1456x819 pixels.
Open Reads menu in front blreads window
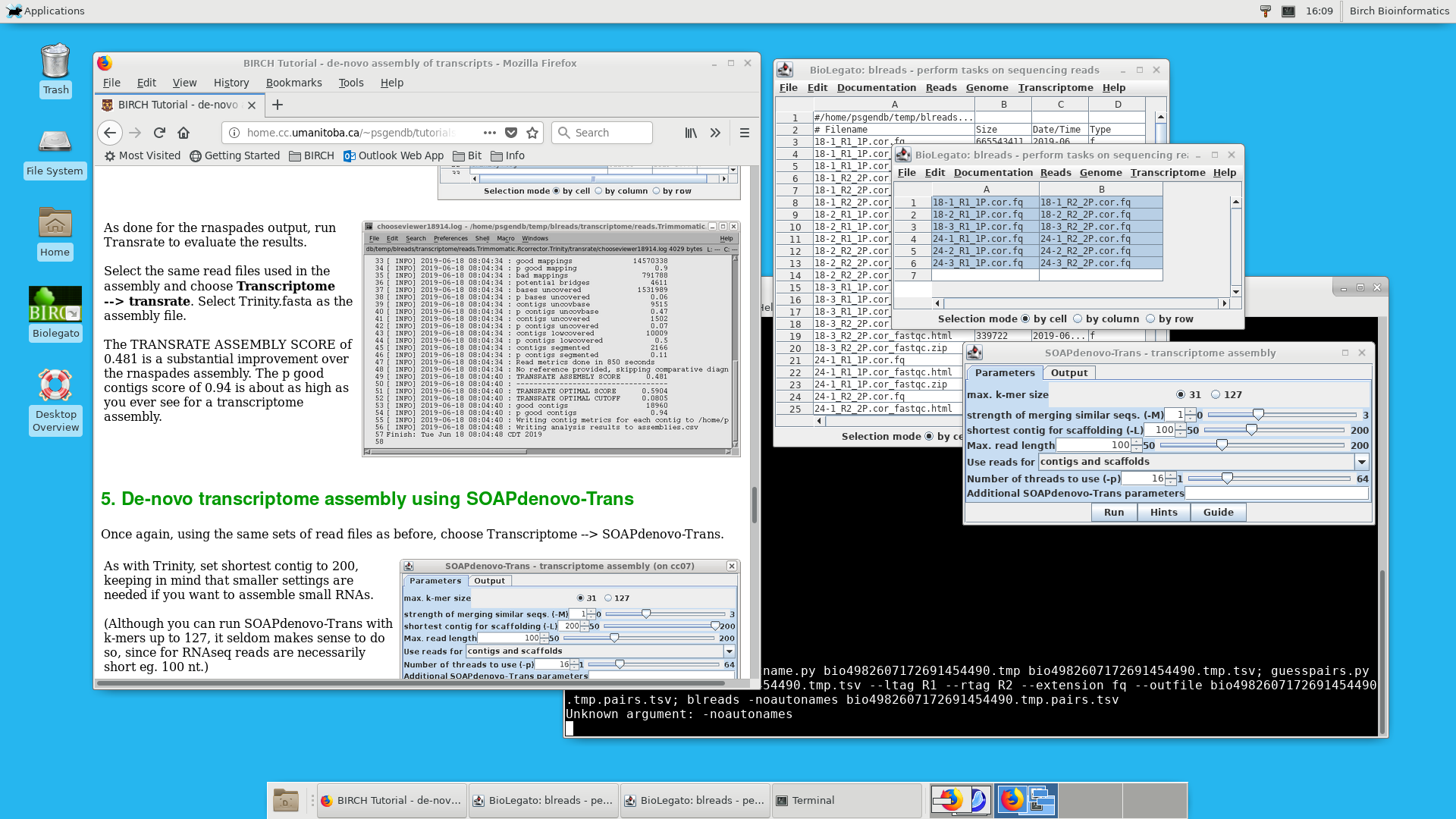point(1056,173)
